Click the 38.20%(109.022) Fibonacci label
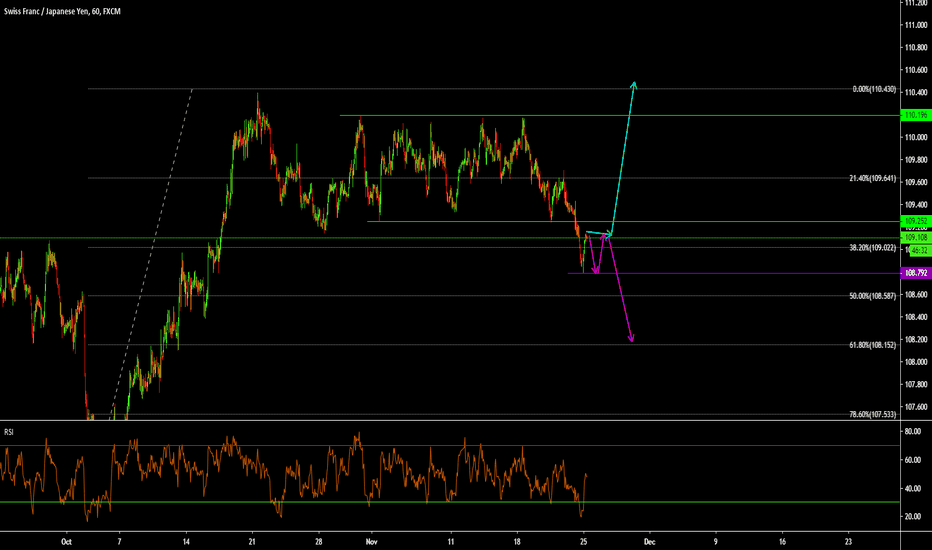 pyautogui.click(x=872, y=247)
